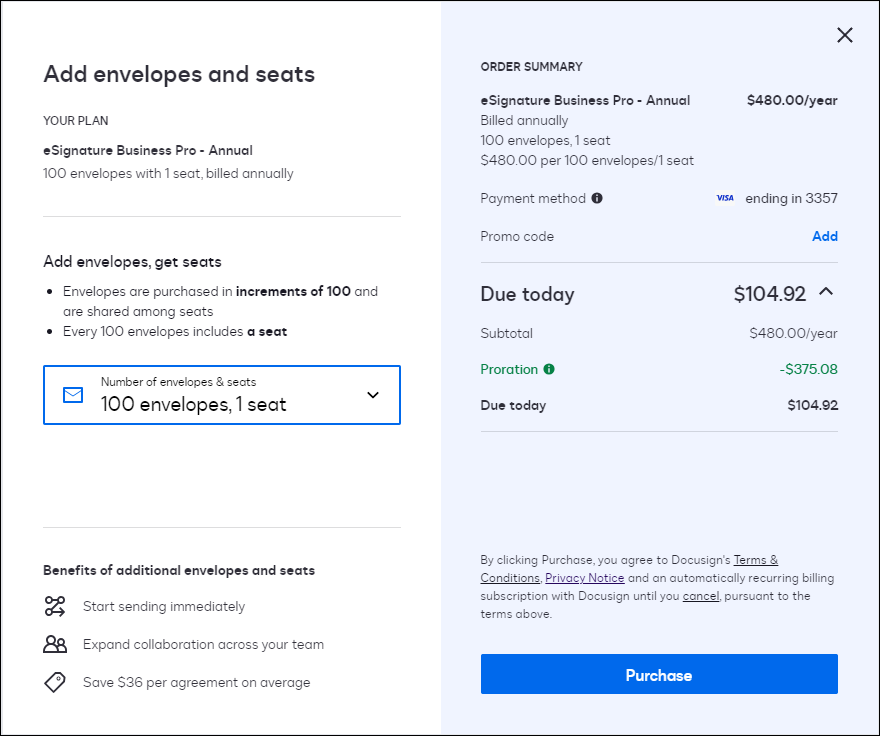The image size is (880, 736).
Task: Open the Terms & Conditions link
Action: [755, 560]
